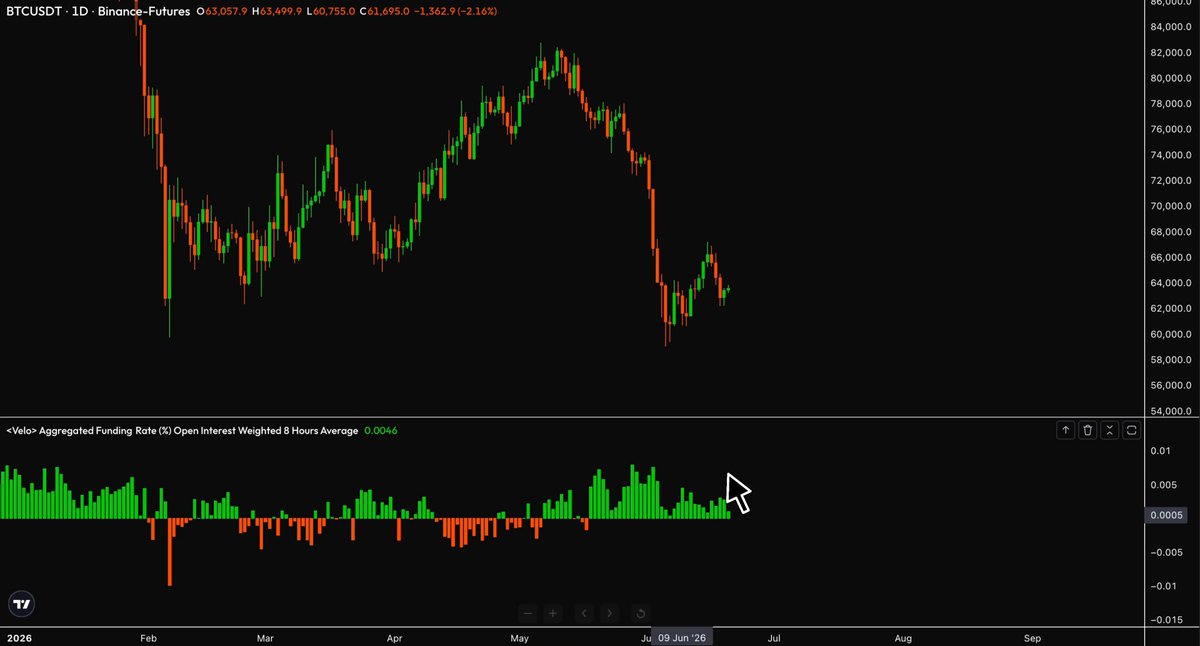Viewport: 1200px width, 646px height.
Task: Click the 60,000.0 price axis label
Action: (x=1171, y=334)
